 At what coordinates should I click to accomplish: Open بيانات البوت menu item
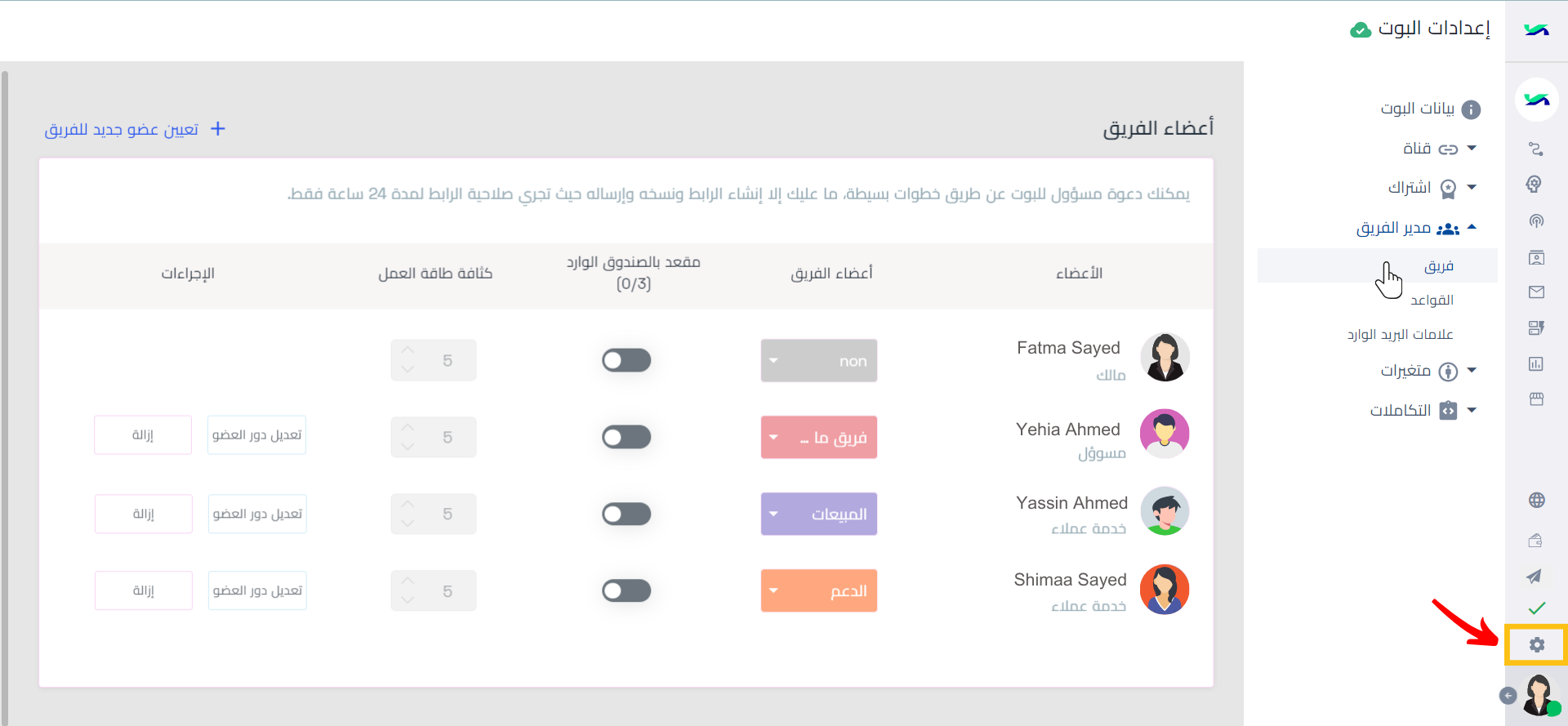click(1430, 109)
